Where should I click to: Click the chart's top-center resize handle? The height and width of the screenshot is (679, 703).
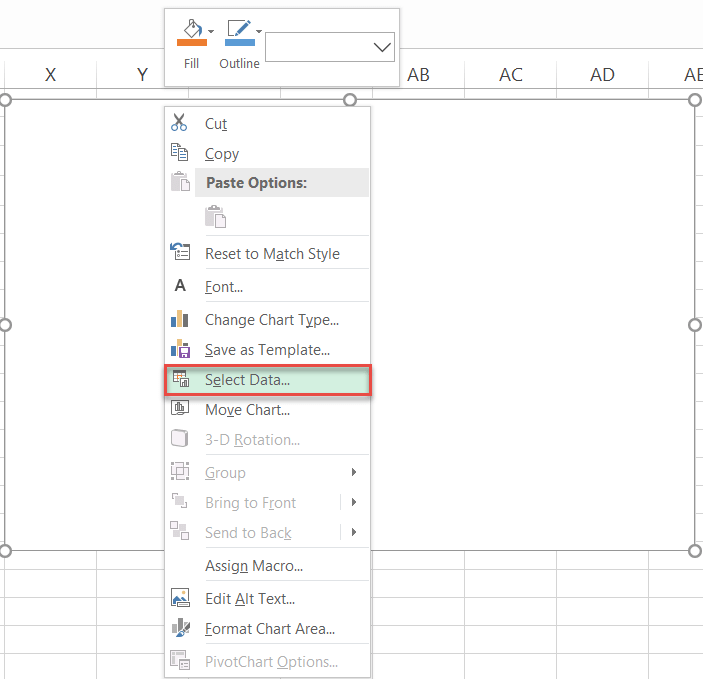(x=350, y=100)
